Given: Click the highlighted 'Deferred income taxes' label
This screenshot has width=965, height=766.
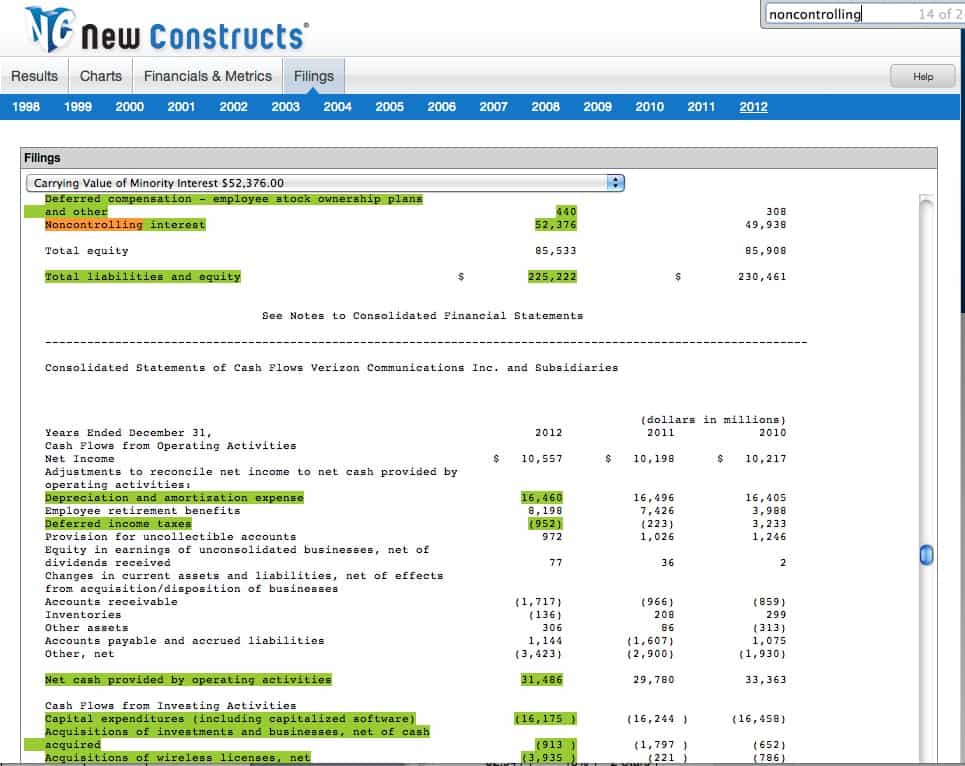Looking at the screenshot, I should click(x=118, y=524).
